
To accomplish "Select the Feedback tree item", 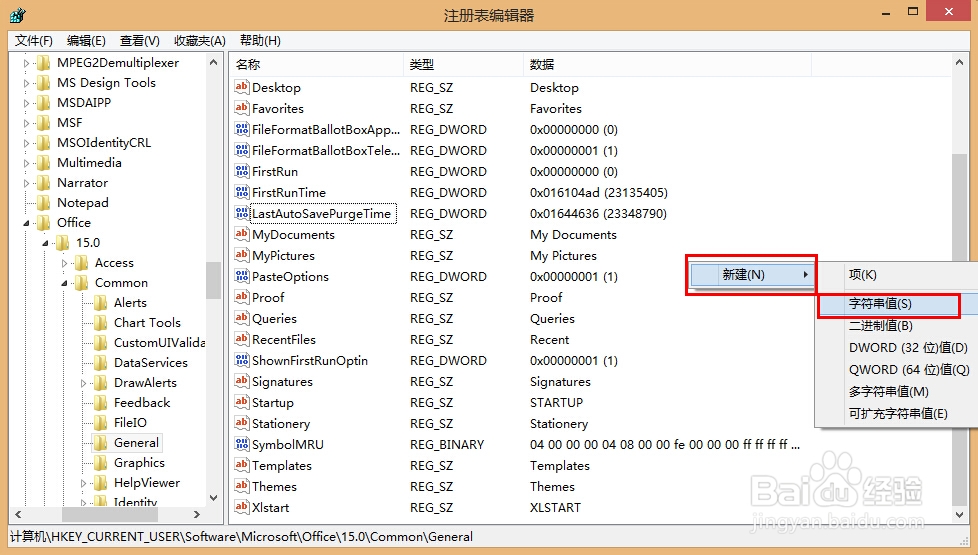I will coord(142,402).
